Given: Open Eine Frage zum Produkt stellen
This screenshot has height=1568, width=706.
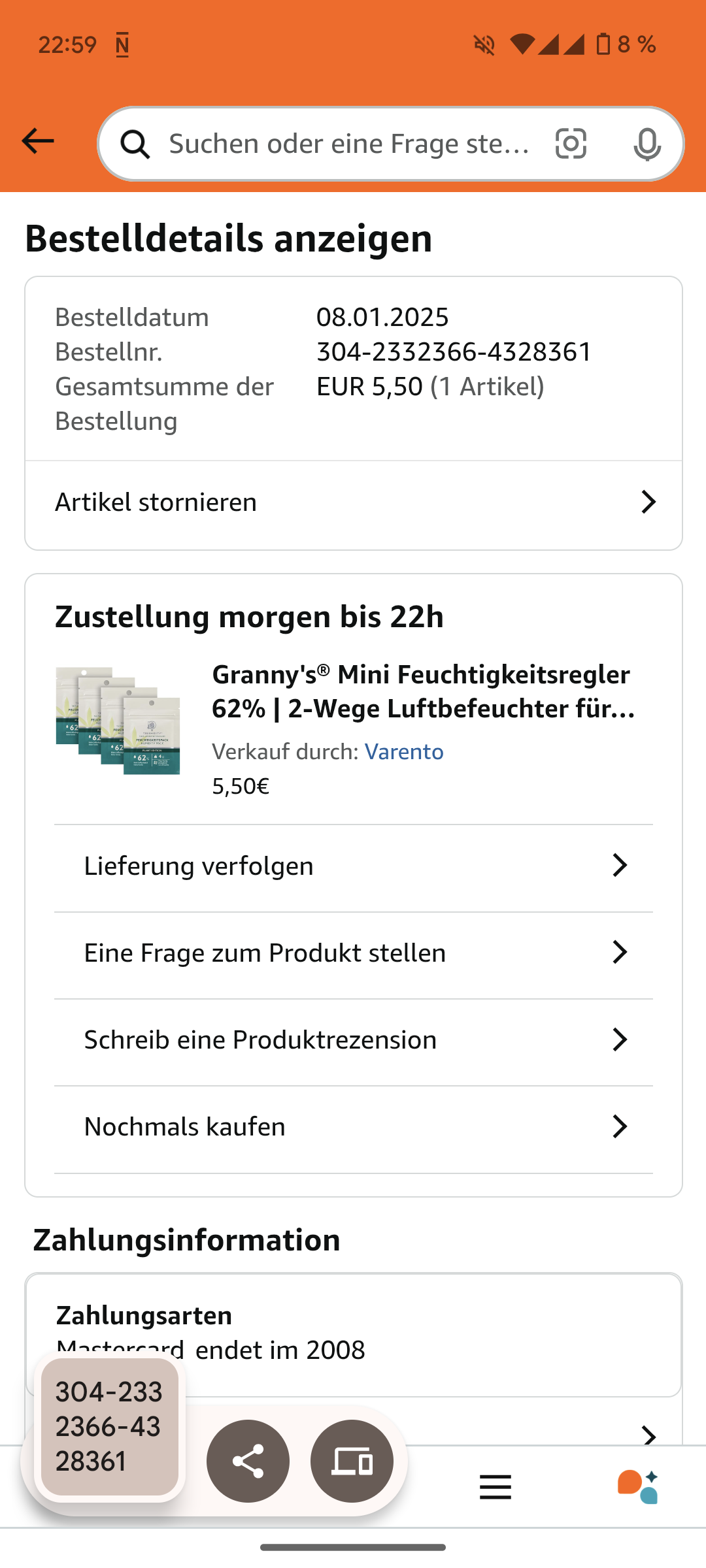Looking at the screenshot, I should (265, 953).
